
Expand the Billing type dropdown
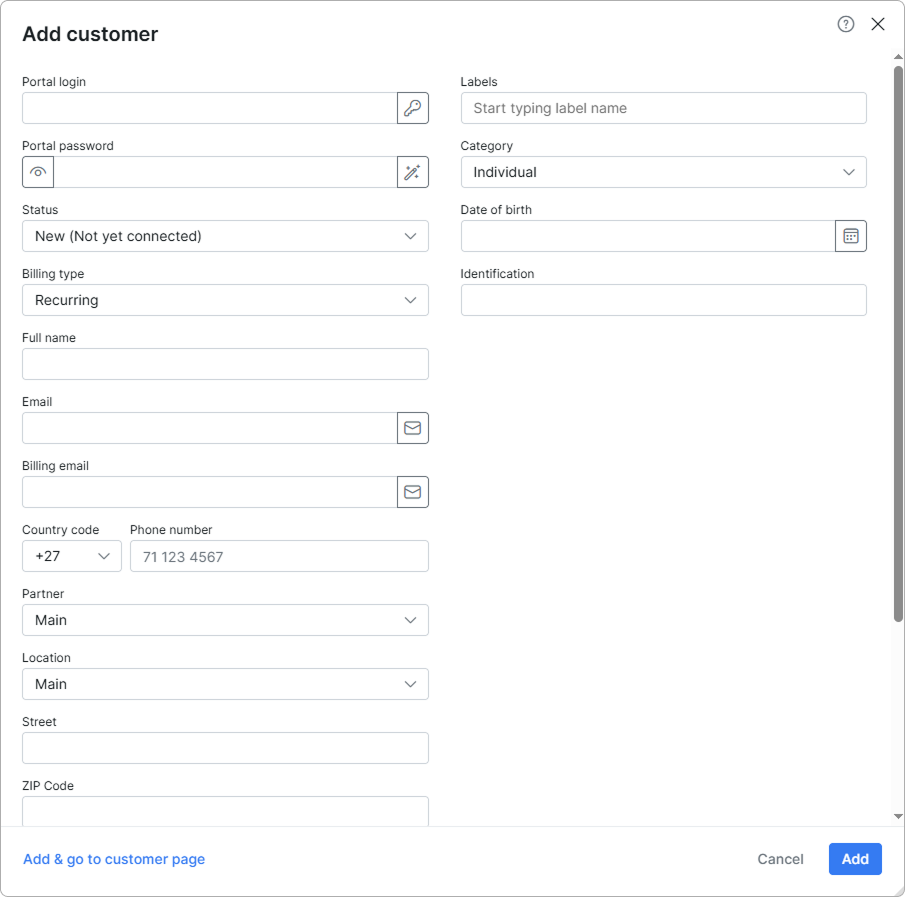225,300
